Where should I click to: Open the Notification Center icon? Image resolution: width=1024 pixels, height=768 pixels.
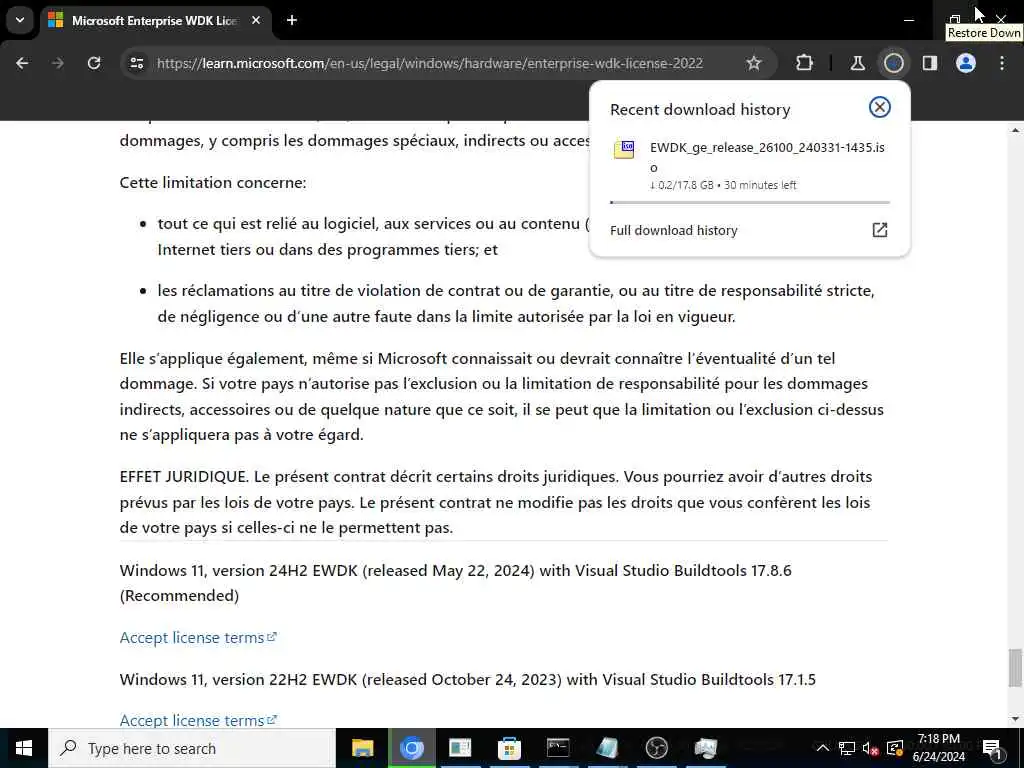coord(992,748)
